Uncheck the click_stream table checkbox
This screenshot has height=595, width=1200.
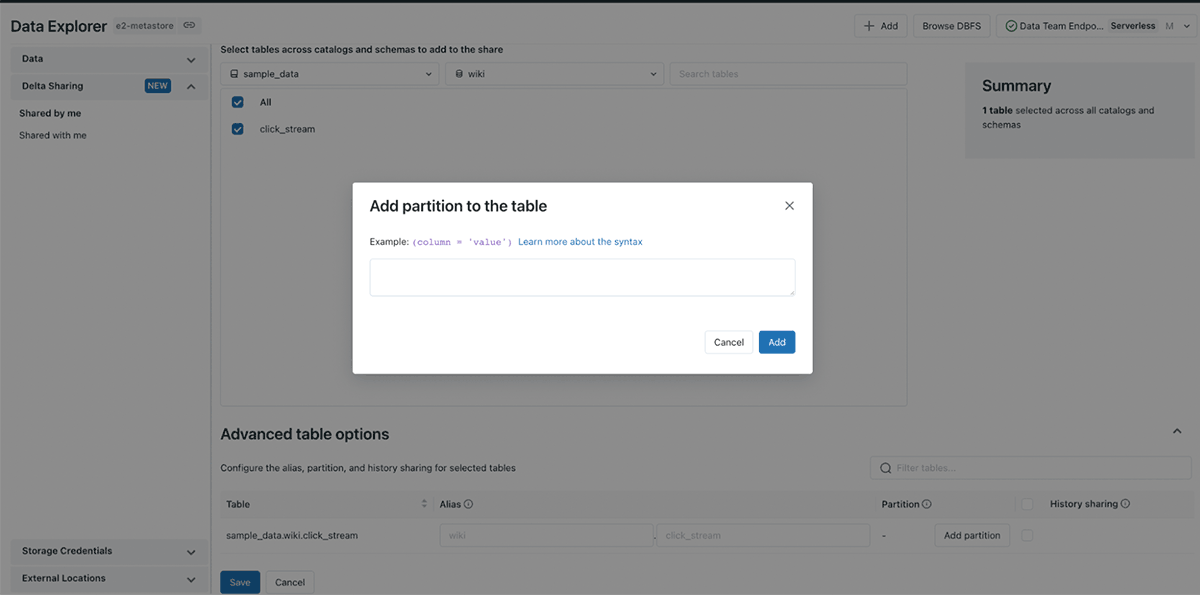click(237, 128)
